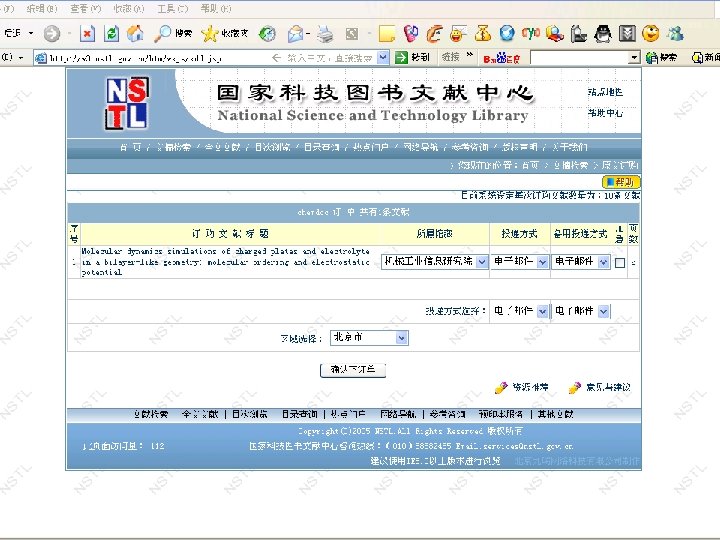Open Catalog Query link in footer navigation
This screenshot has width=720, height=540.
(x=299, y=414)
